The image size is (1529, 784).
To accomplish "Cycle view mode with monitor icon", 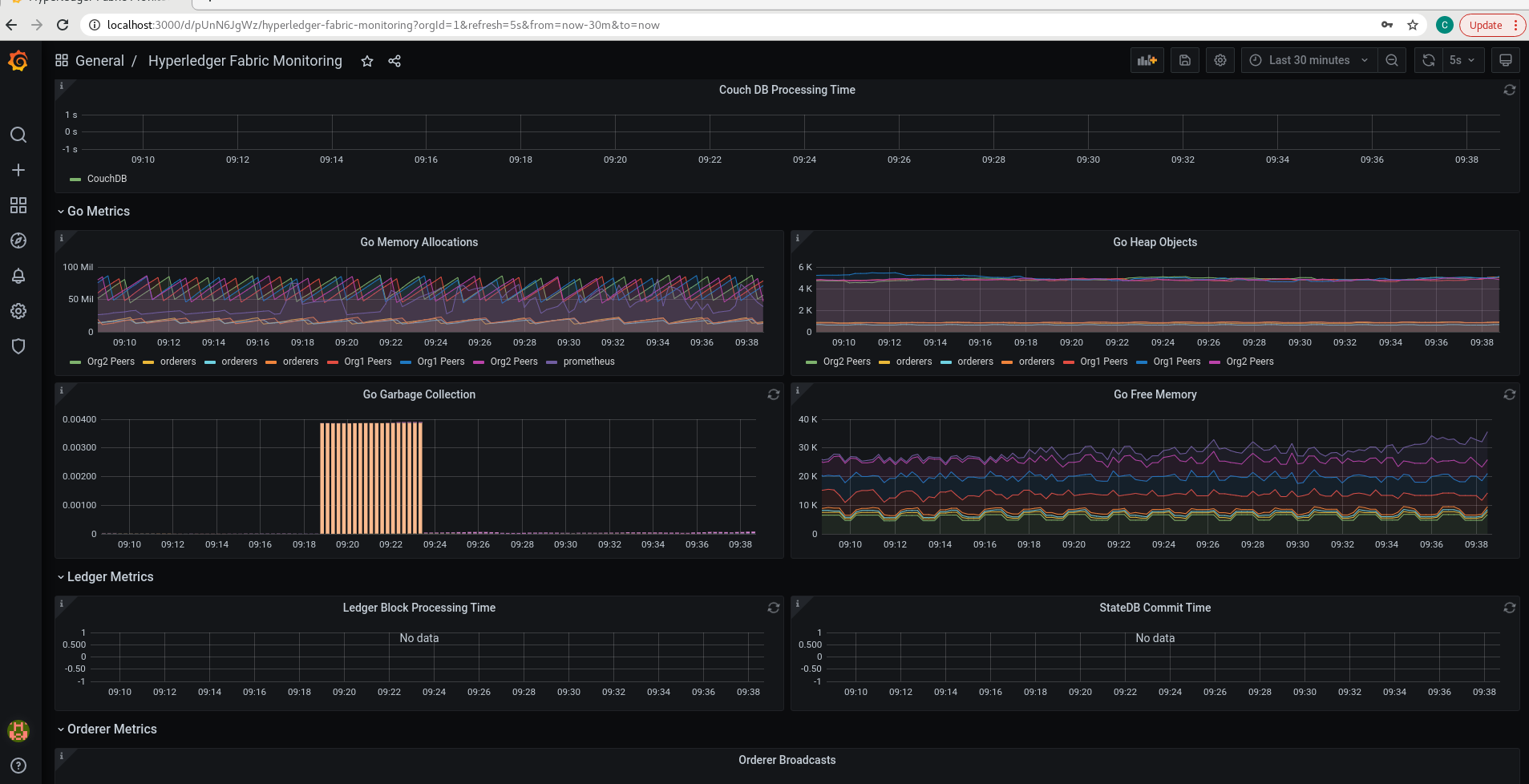I will click(1506, 60).
